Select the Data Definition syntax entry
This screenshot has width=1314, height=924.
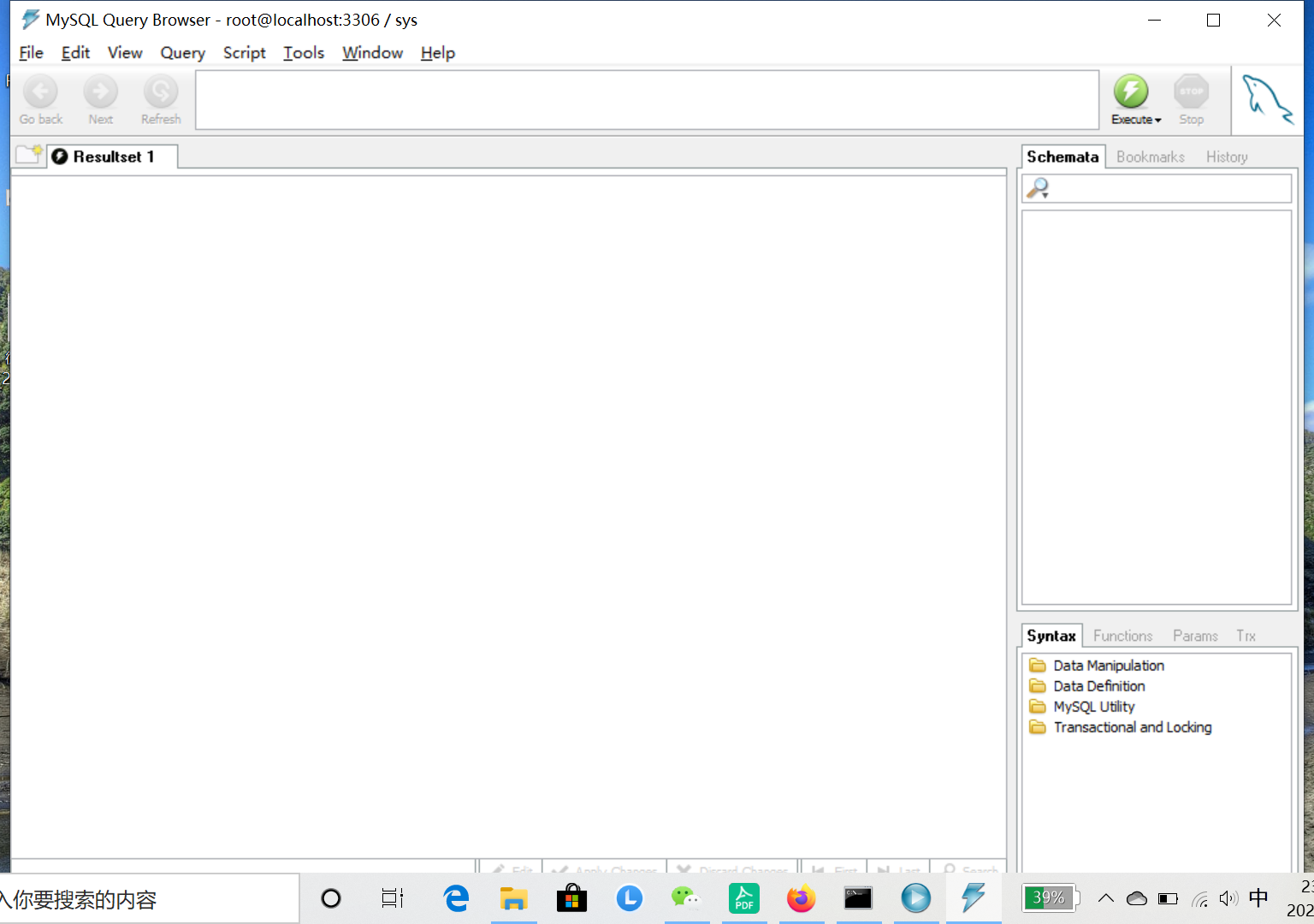[x=1099, y=686]
